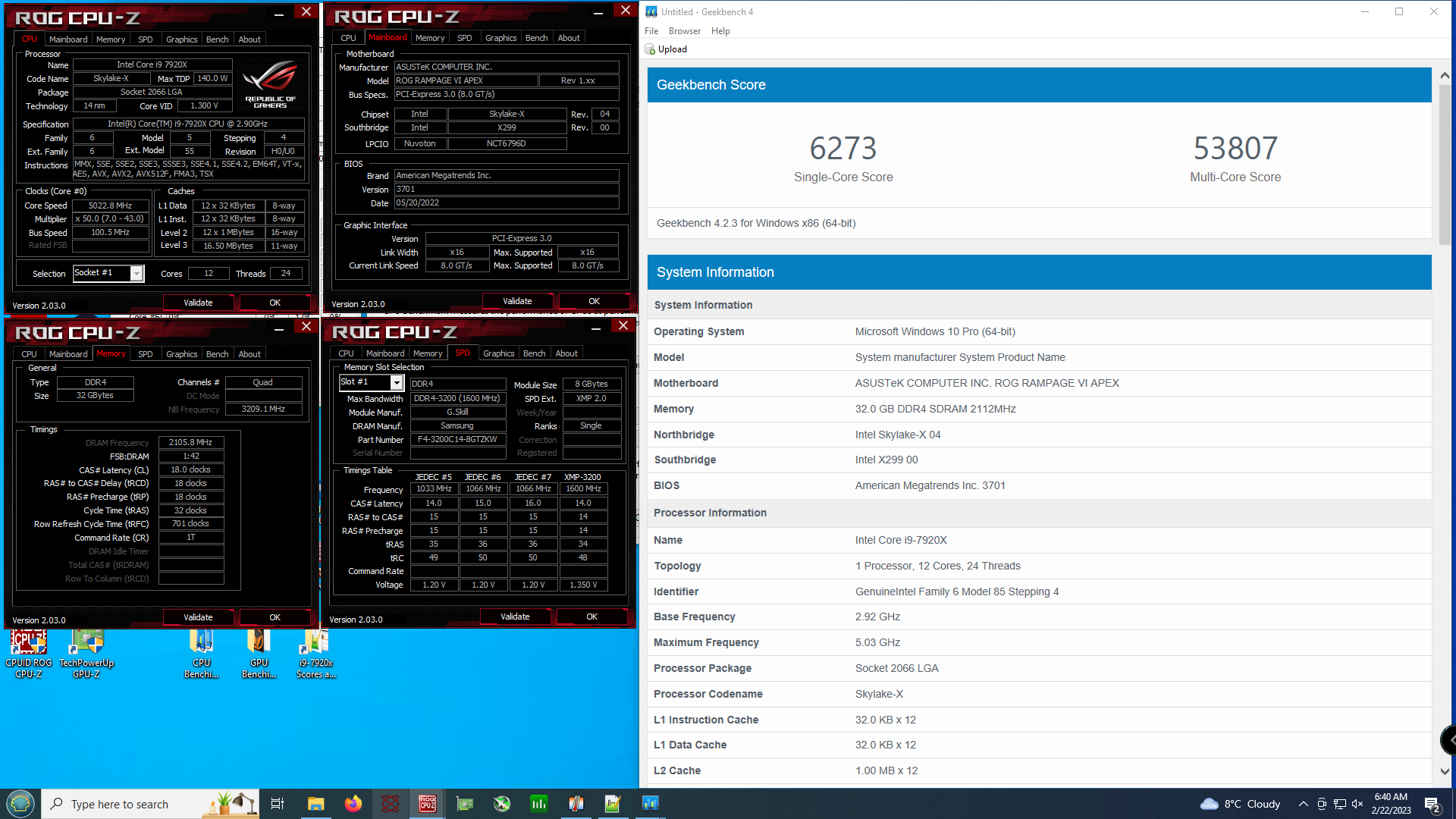Image resolution: width=1456 pixels, height=819 pixels.
Task: Click the Geekbench scrollbar down arrow
Action: [1445, 771]
